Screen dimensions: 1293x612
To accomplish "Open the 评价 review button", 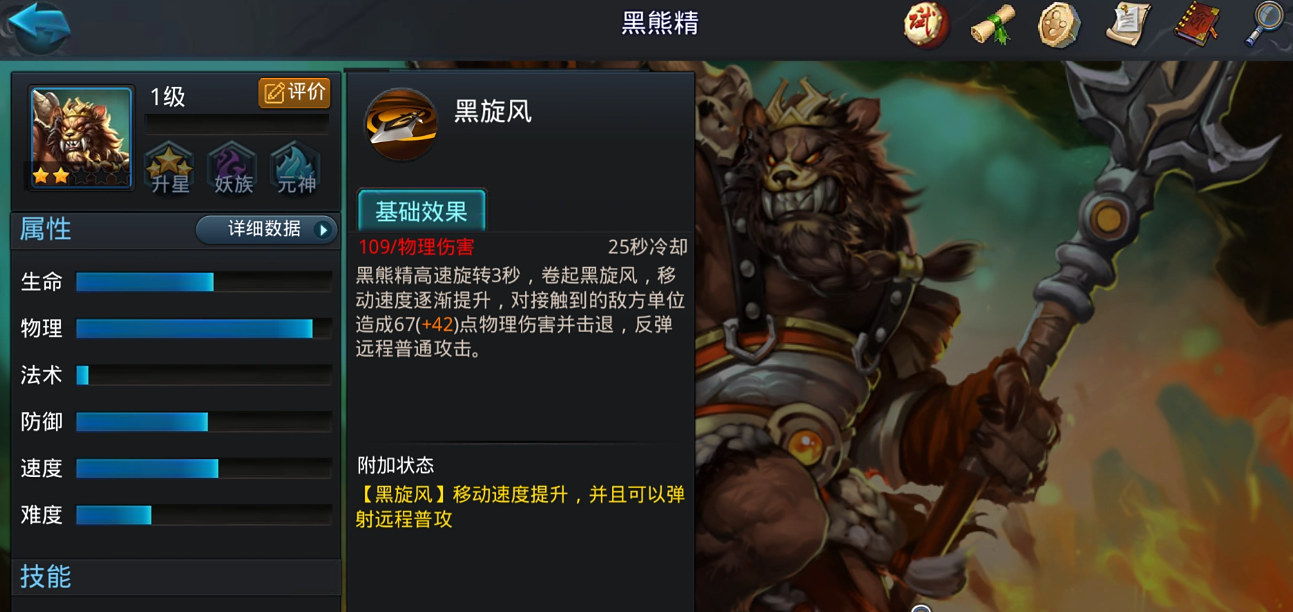I will coord(294,93).
